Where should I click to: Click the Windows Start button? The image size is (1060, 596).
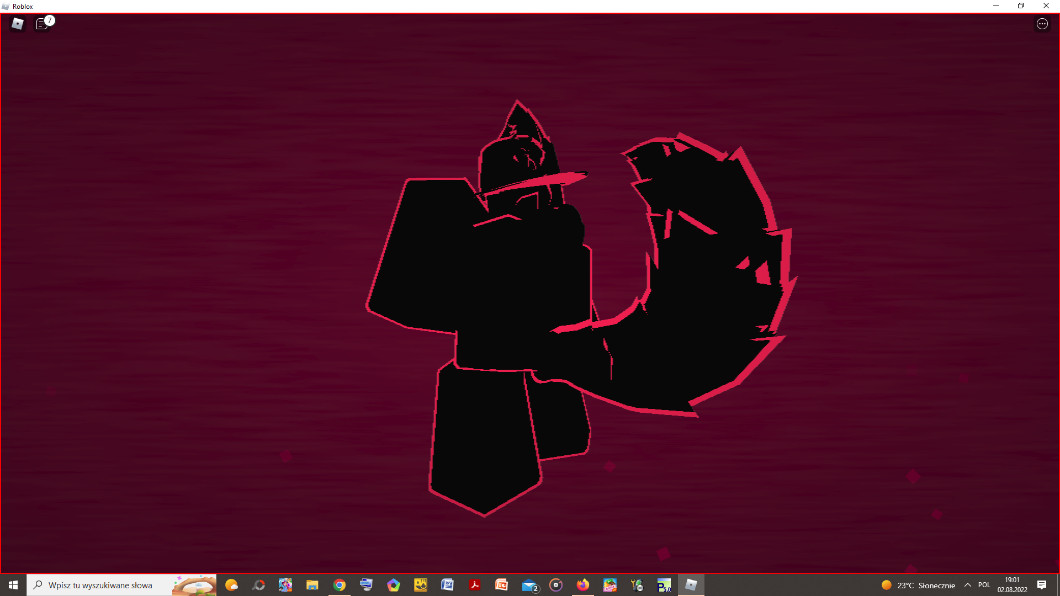(13, 585)
